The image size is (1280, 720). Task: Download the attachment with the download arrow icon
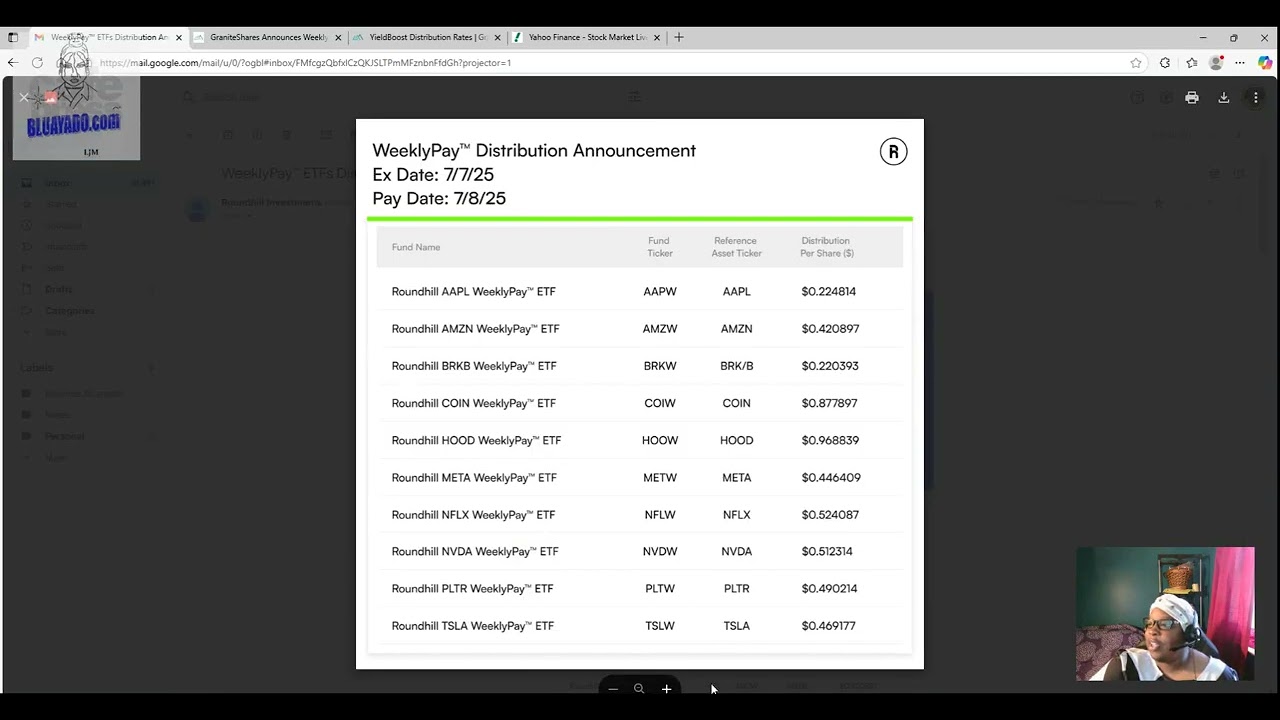(1224, 98)
